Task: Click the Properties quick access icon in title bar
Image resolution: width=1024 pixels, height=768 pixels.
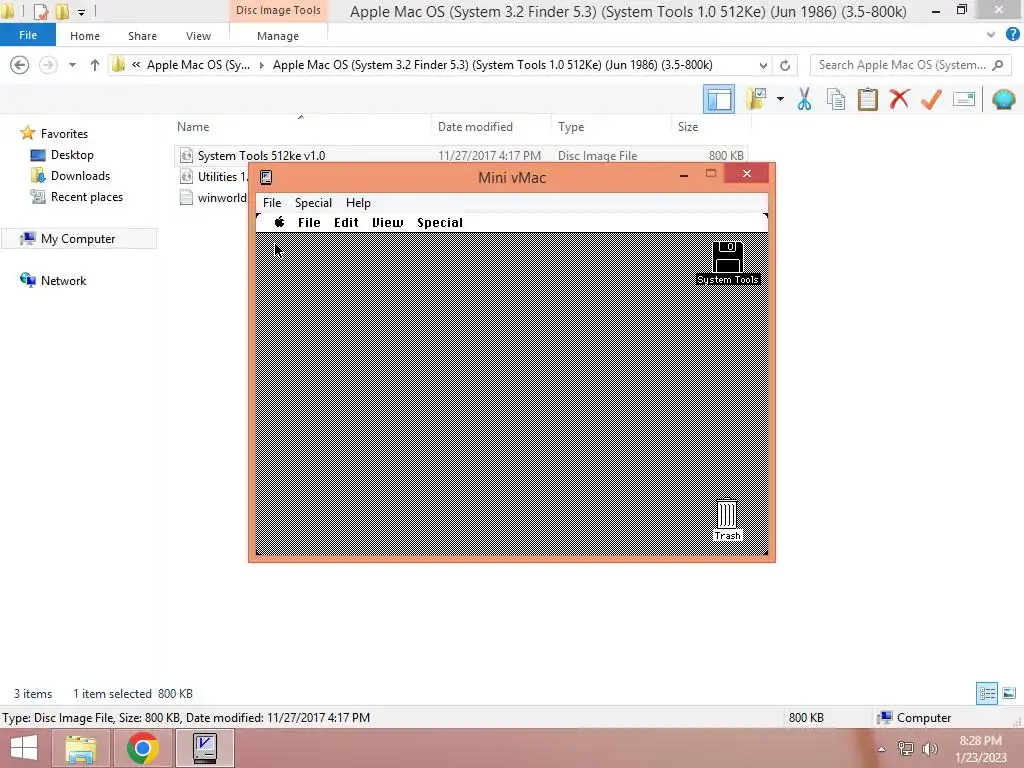Action: point(41,11)
